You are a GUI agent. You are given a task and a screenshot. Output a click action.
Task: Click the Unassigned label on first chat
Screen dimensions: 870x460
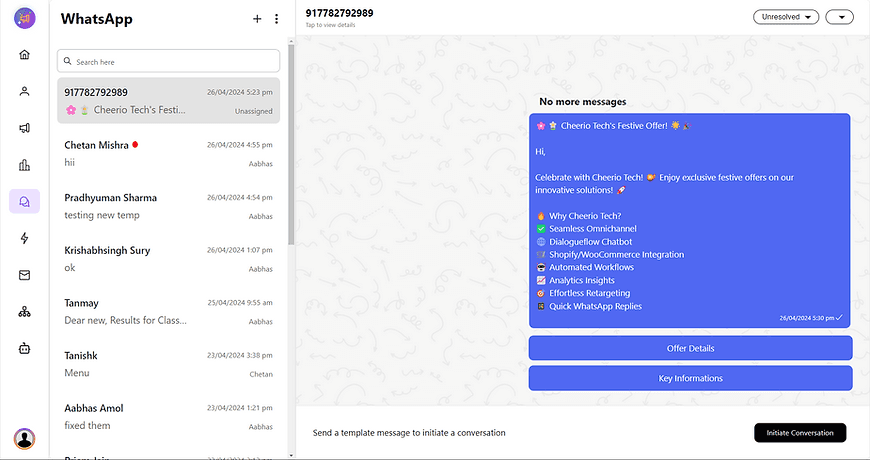254,111
